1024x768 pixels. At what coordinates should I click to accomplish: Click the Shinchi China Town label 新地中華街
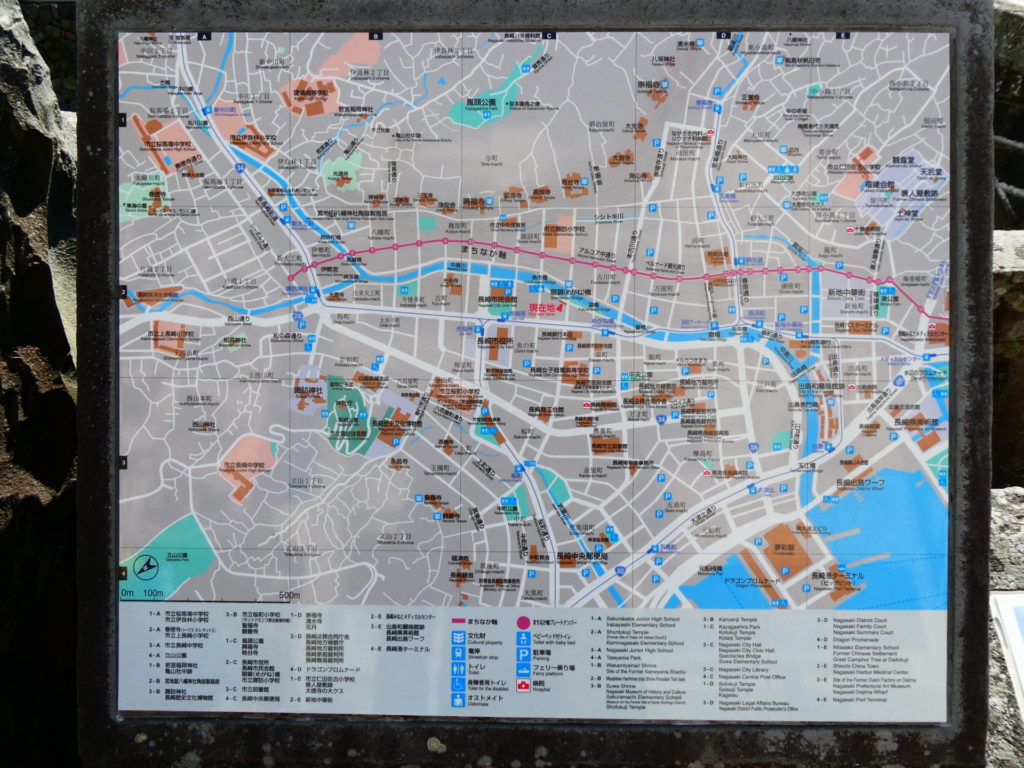(x=846, y=293)
